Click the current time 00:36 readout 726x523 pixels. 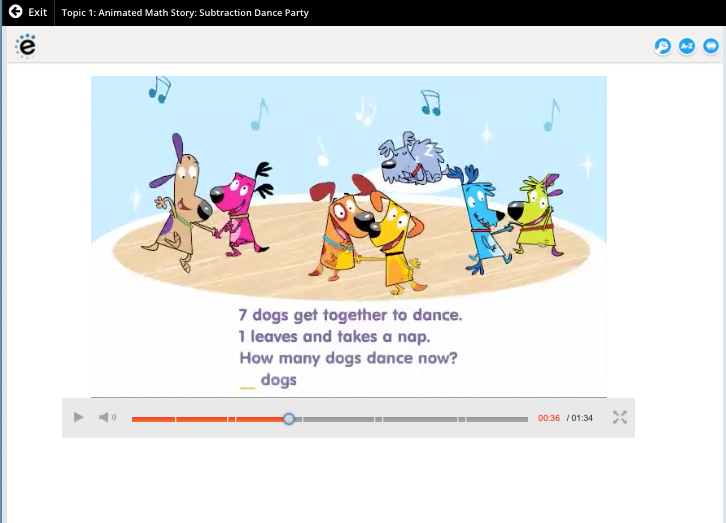pyautogui.click(x=549, y=418)
